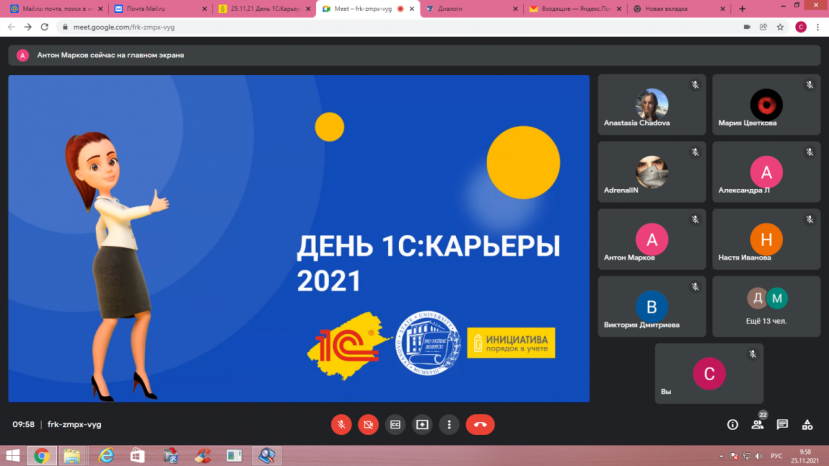Open more options three-dot menu in Meet
The width and height of the screenshot is (829, 466).
click(x=449, y=424)
